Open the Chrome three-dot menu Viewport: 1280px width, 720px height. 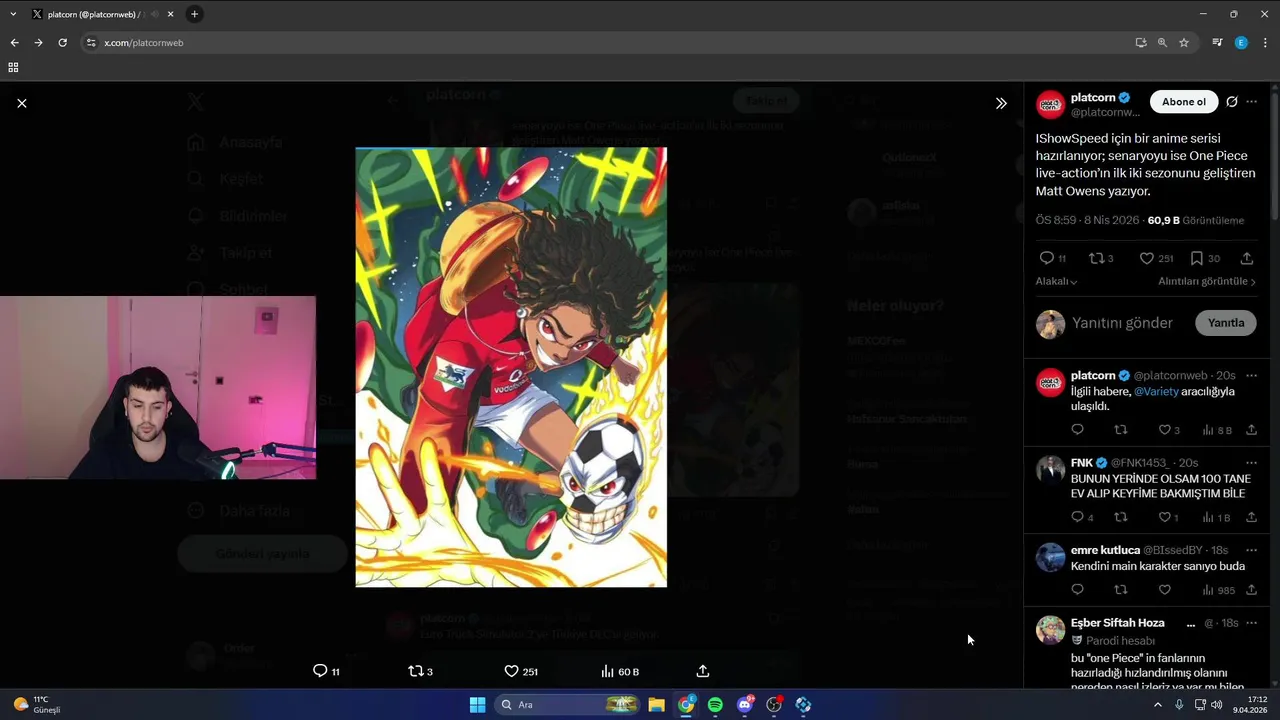(1265, 43)
